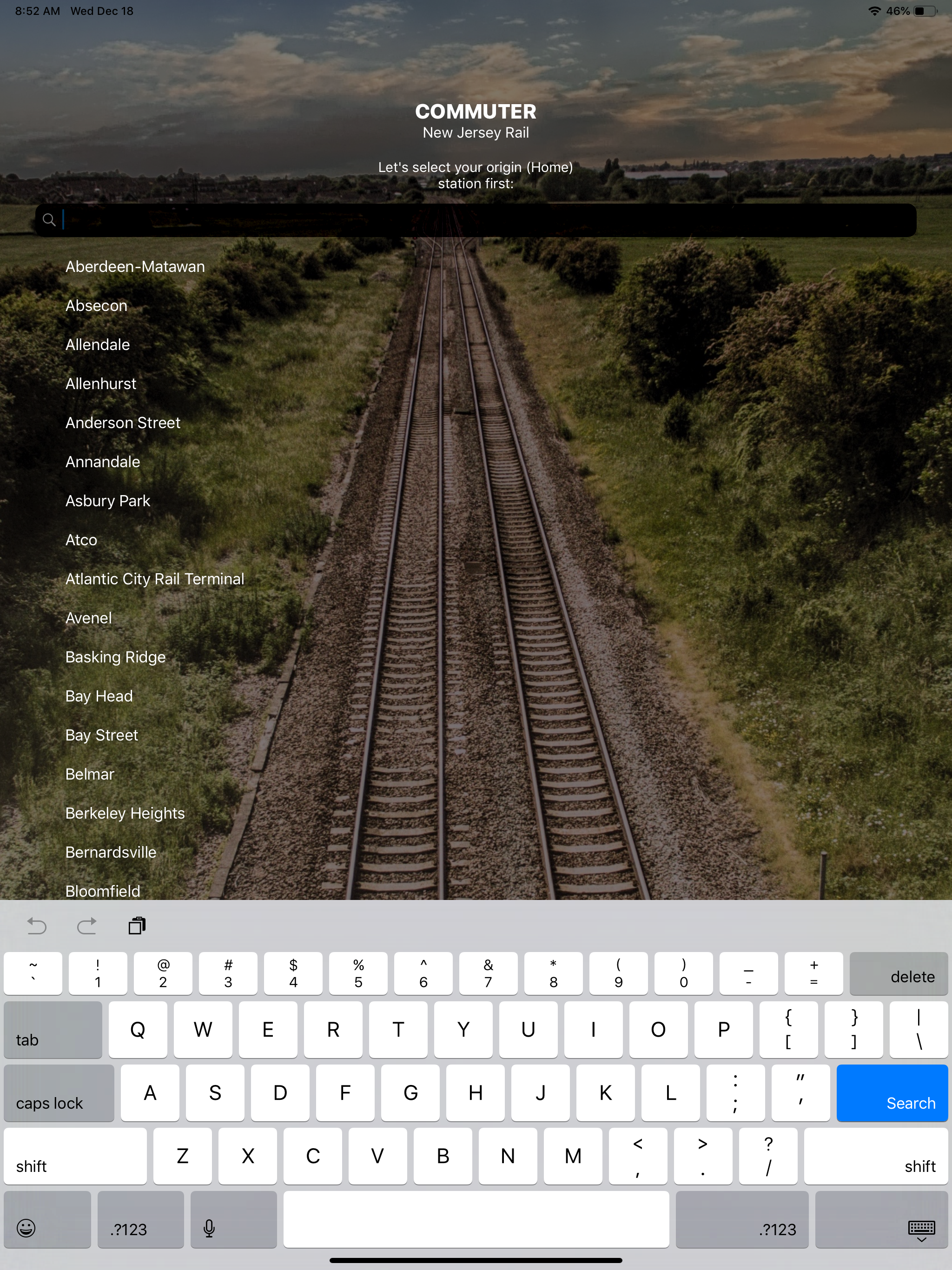The width and height of the screenshot is (952, 1270).
Task: Tap the keyboard undo arrow
Action: point(37,926)
